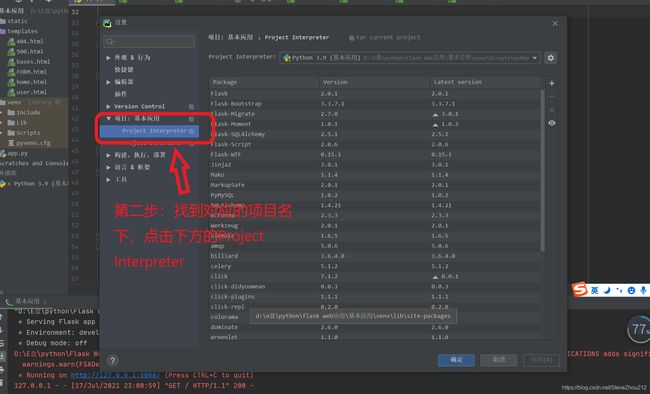
Task: Expand the 外观 & 行为 settings group
Action: (x=108, y=58)
